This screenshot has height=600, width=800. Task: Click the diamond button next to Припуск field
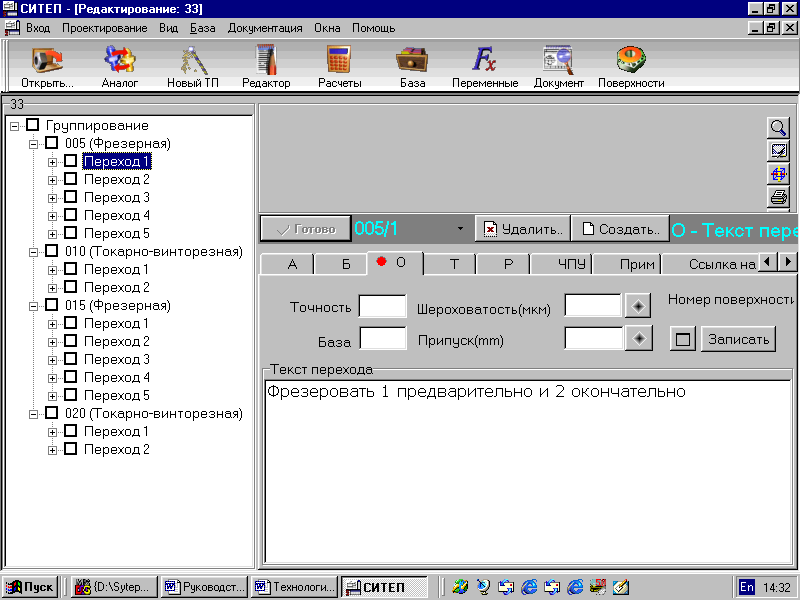pos(639,338)
